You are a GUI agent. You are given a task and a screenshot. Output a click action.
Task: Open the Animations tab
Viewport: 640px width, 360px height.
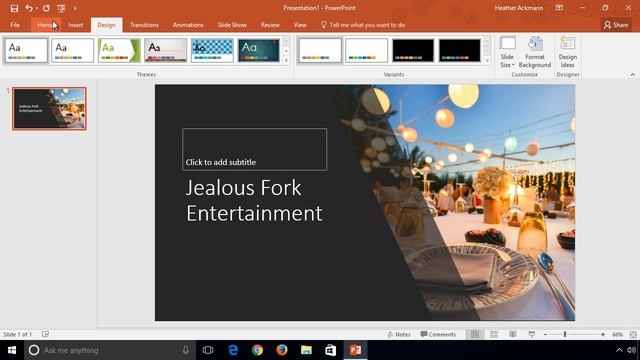188,25
